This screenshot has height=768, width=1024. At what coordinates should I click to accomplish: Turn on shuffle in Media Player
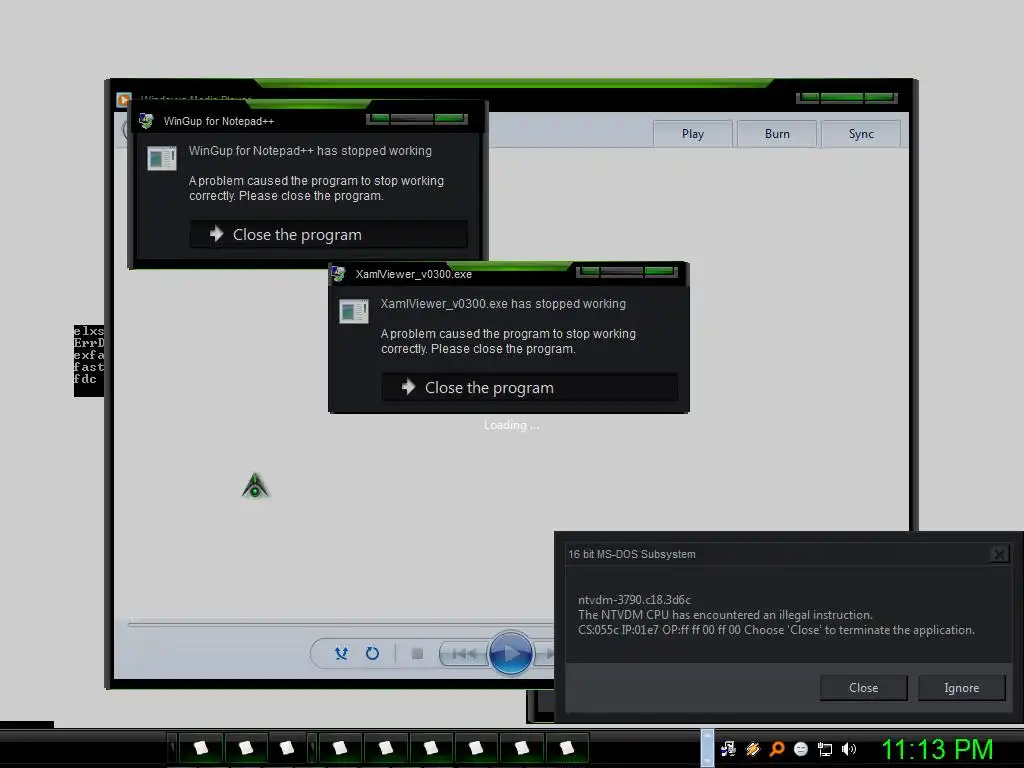click(x=342, y=653)
